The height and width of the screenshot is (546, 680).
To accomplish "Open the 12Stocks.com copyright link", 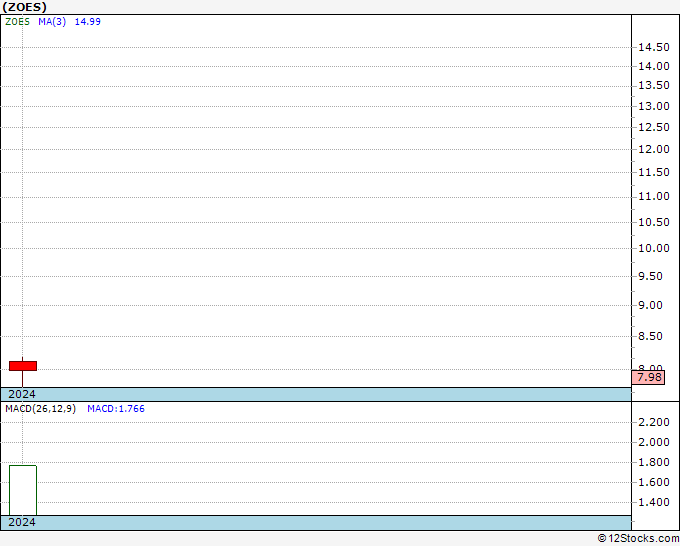I will [638, 539].
